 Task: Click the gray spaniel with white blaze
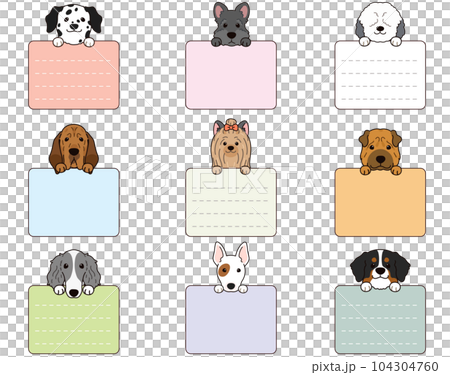point(74,273)
